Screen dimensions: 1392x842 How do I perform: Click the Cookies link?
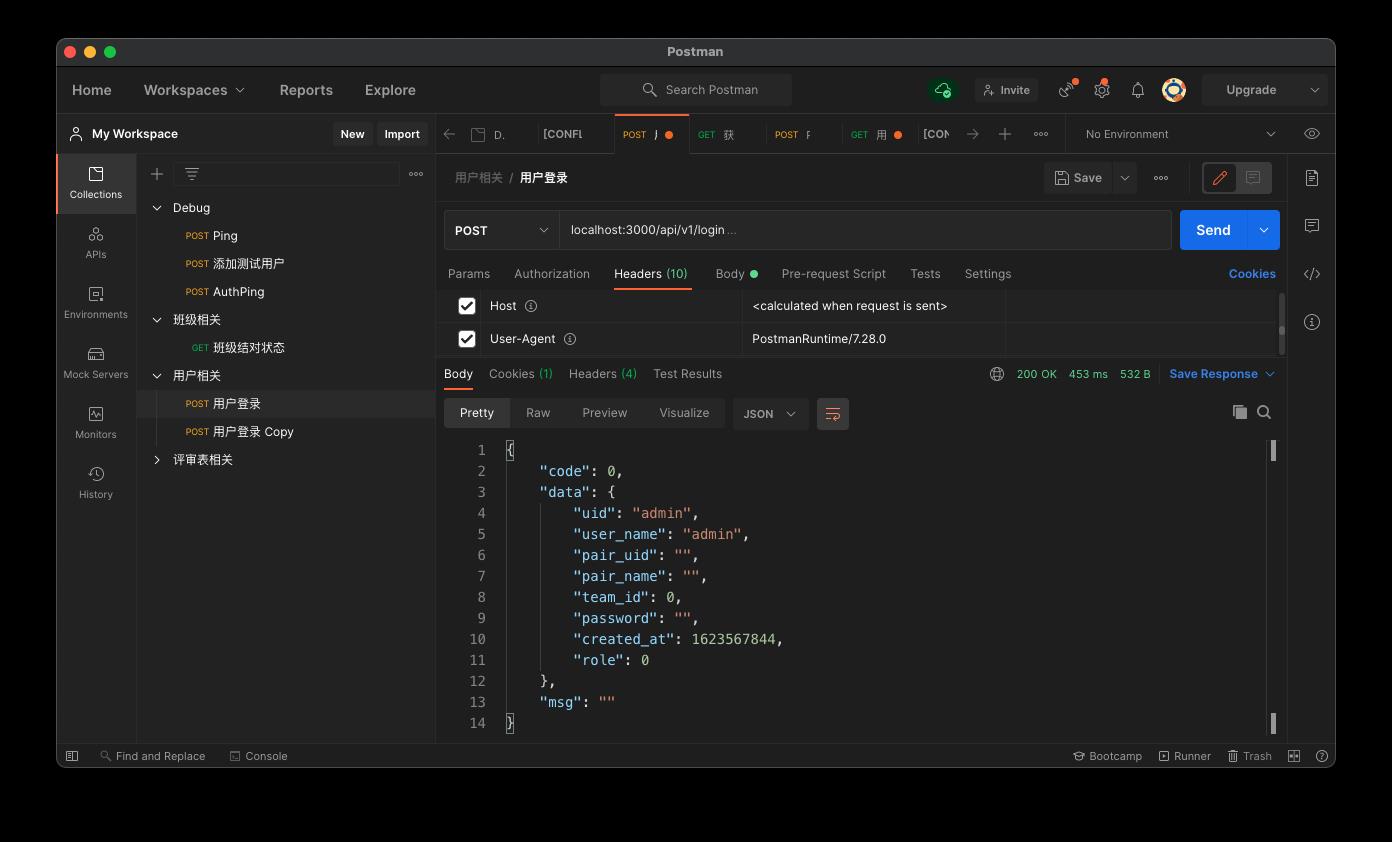click(x=1252, y=274)
